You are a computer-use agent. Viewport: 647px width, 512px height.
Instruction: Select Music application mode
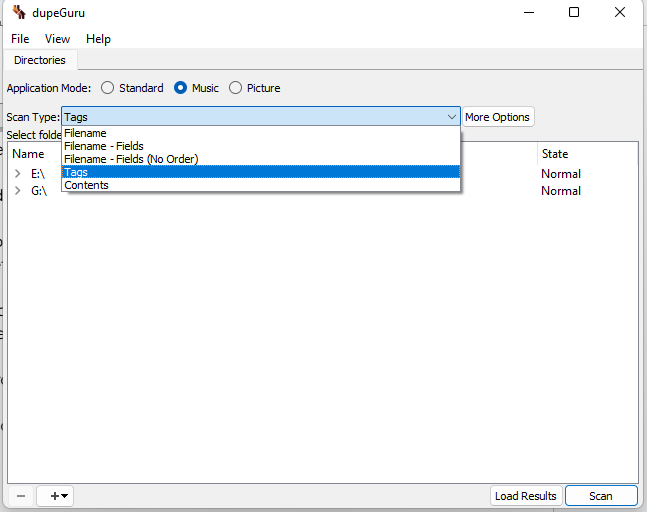pyautogui.click(x=196, y=88)
